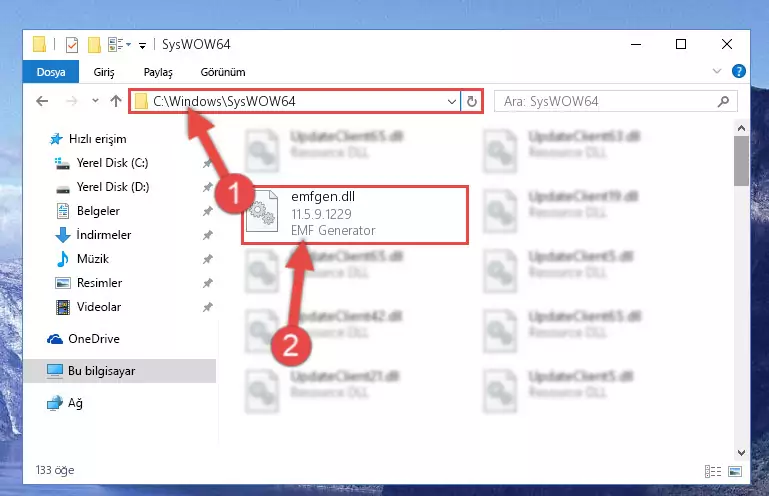
Task: Open Belgeler folder in sidebar
Action: (88, 211)
